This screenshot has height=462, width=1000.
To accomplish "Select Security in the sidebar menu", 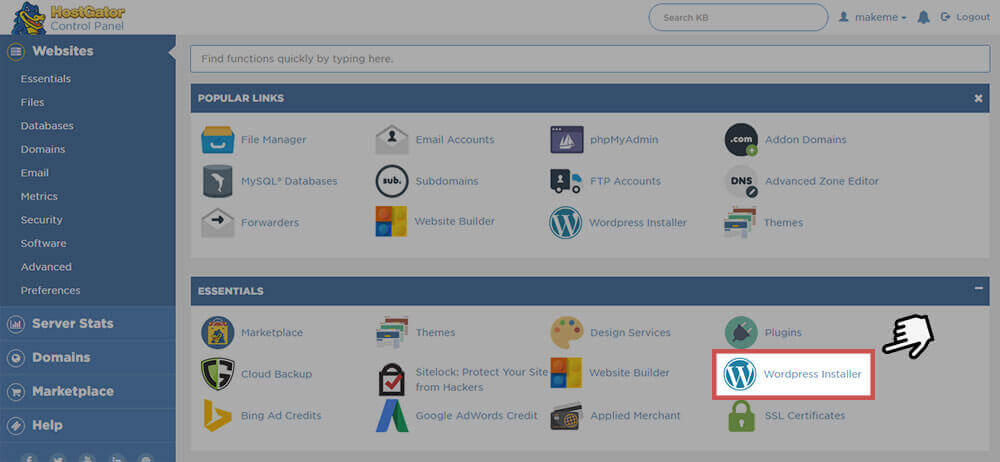I will [41, 220].
